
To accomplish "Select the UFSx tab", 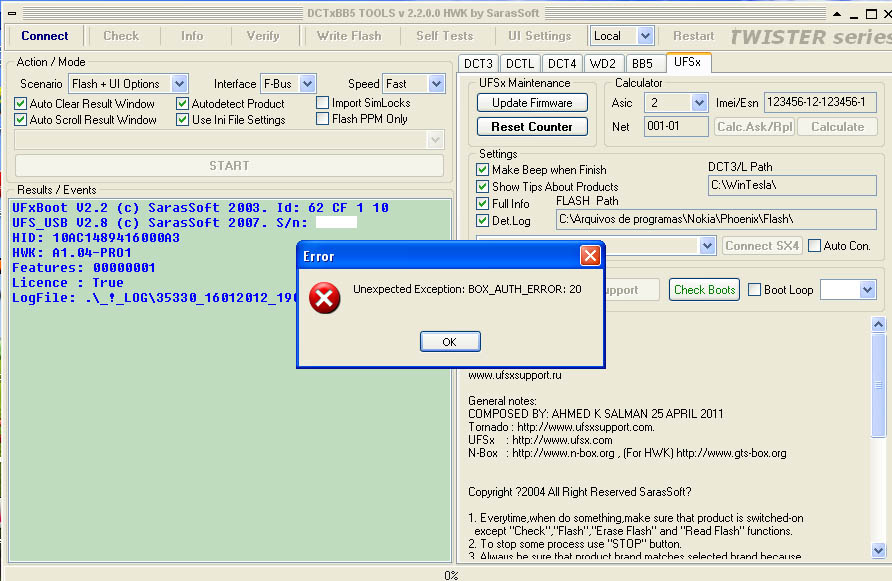I will pos(687,62).
